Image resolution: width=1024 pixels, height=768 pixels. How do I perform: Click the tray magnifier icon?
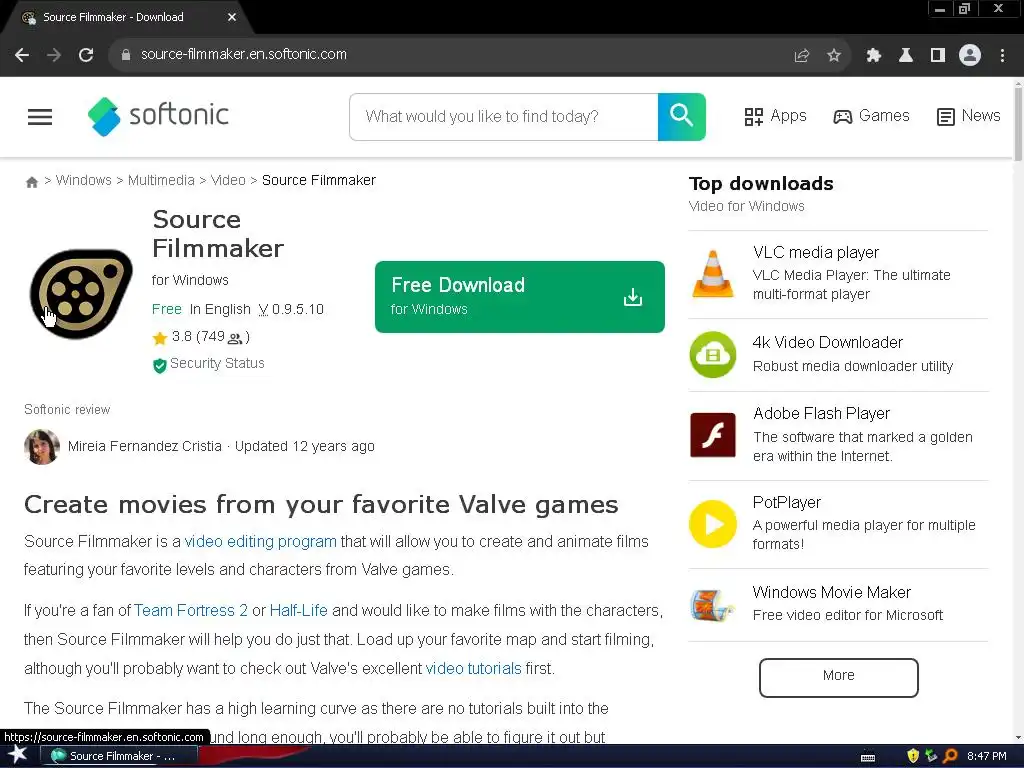(x=950, y=756)
